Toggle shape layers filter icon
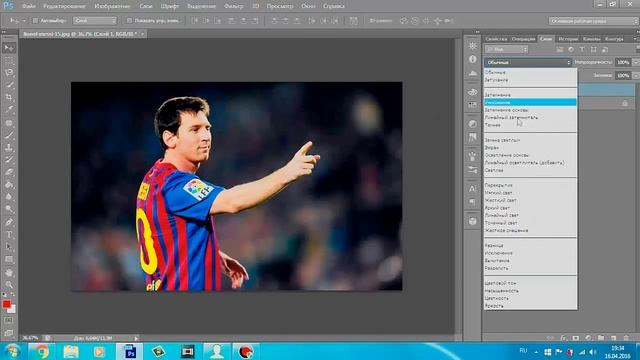This screenshot has height=360, width=640. tap(593, 49)
